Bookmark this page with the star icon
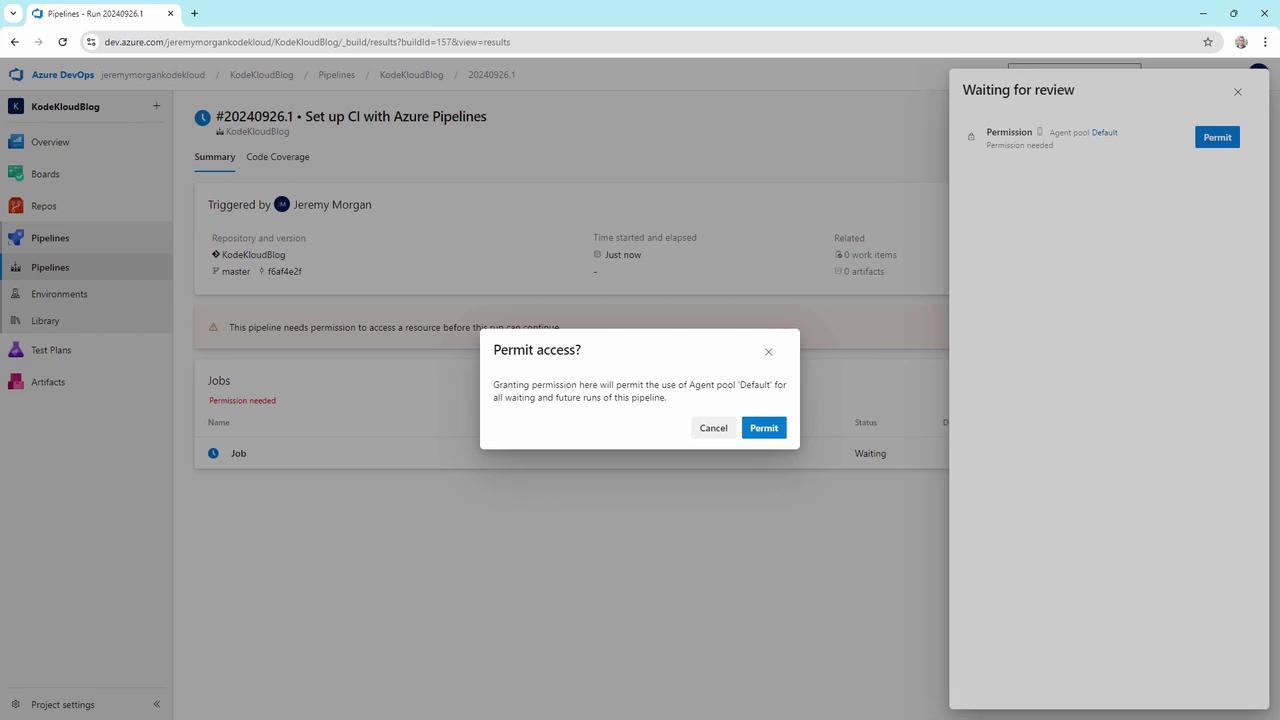The width and height of the screenshot is (1280, 720). (x=1208, y=42)
